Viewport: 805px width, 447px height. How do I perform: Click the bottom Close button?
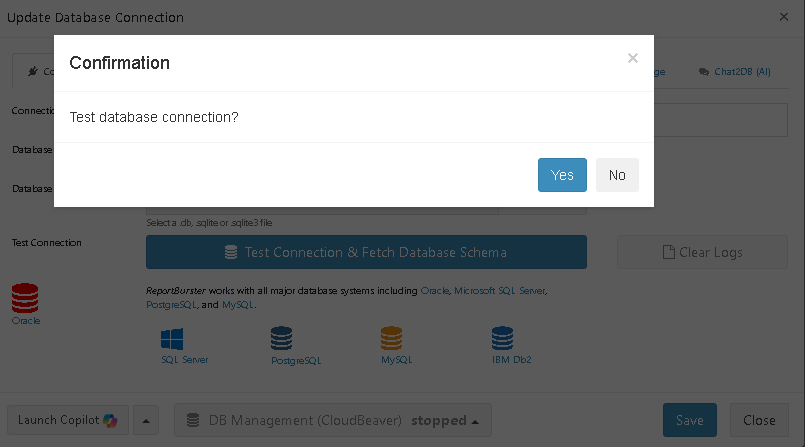(759, 421)
